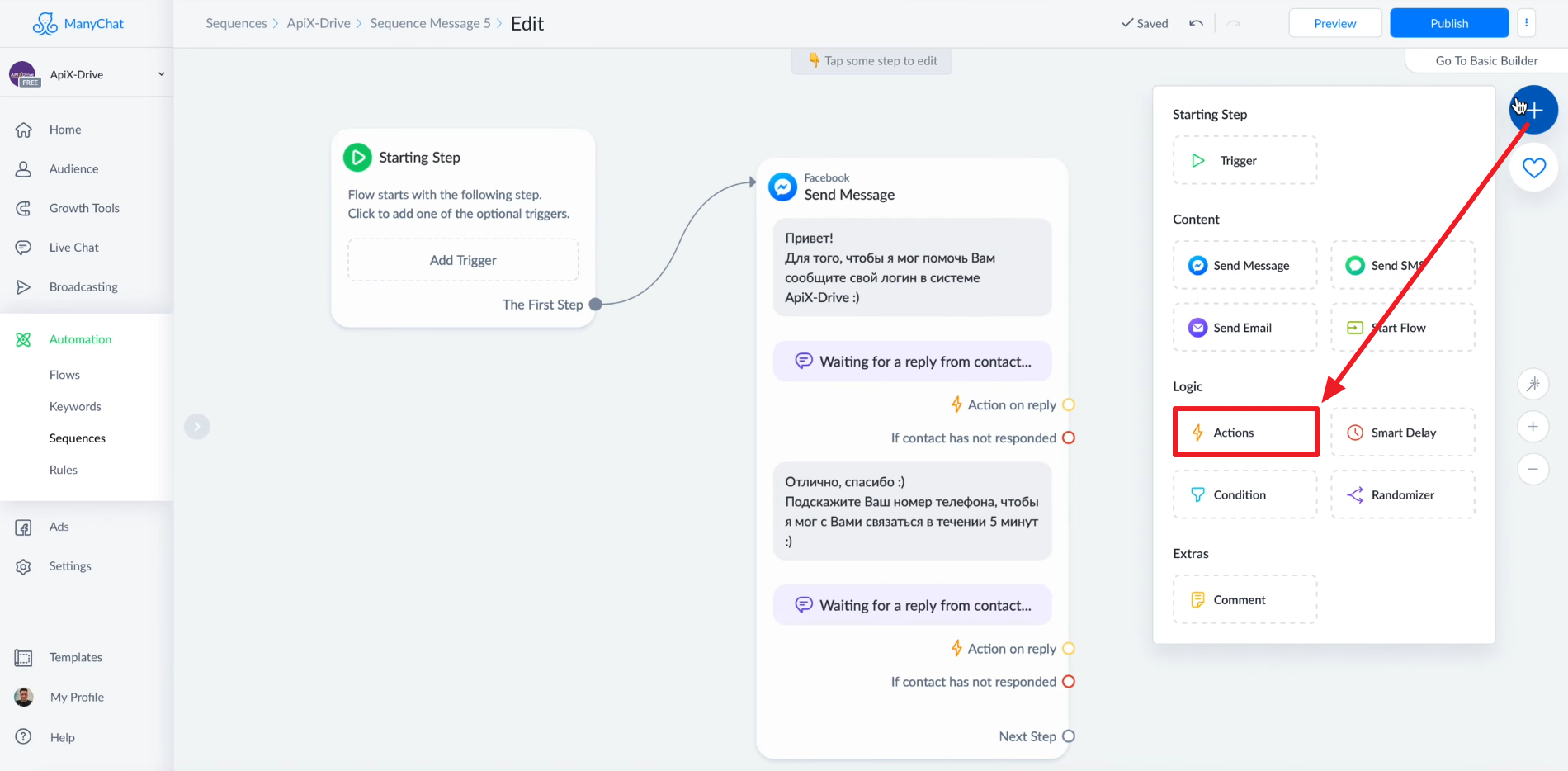Open the Templates icon

[x=24, y=658]
